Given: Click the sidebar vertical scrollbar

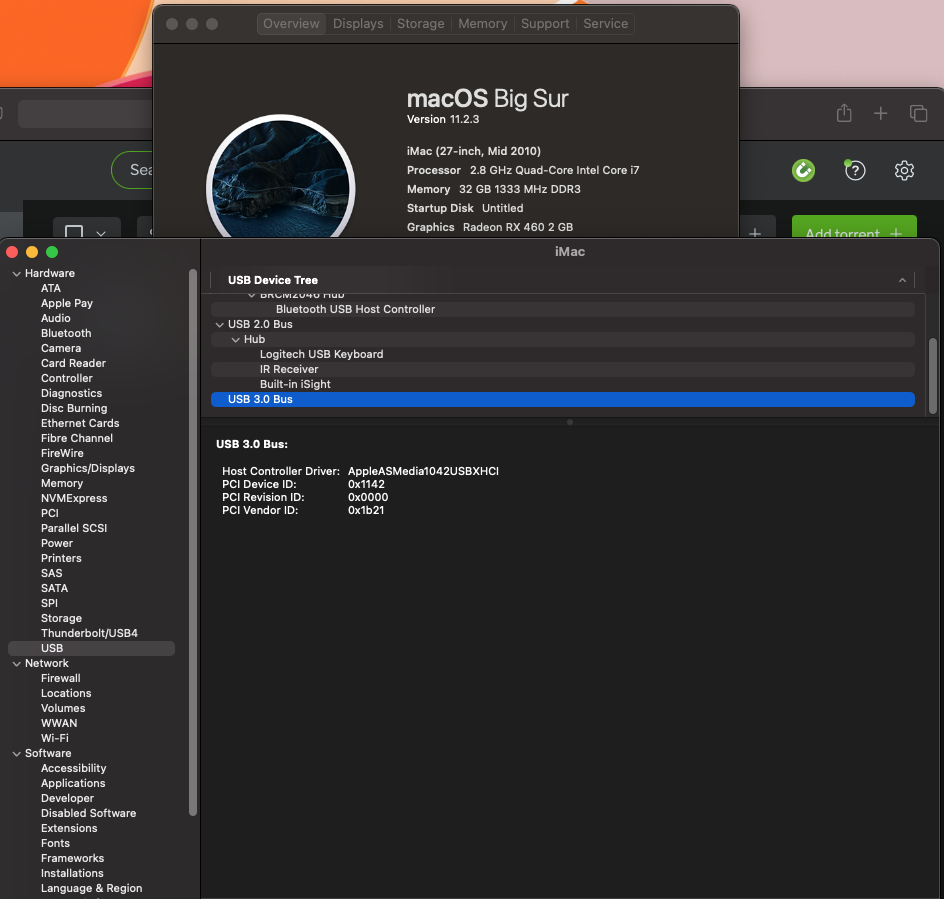Looking at the screenshot, I should pyautogui.click(x=193, y=542).
